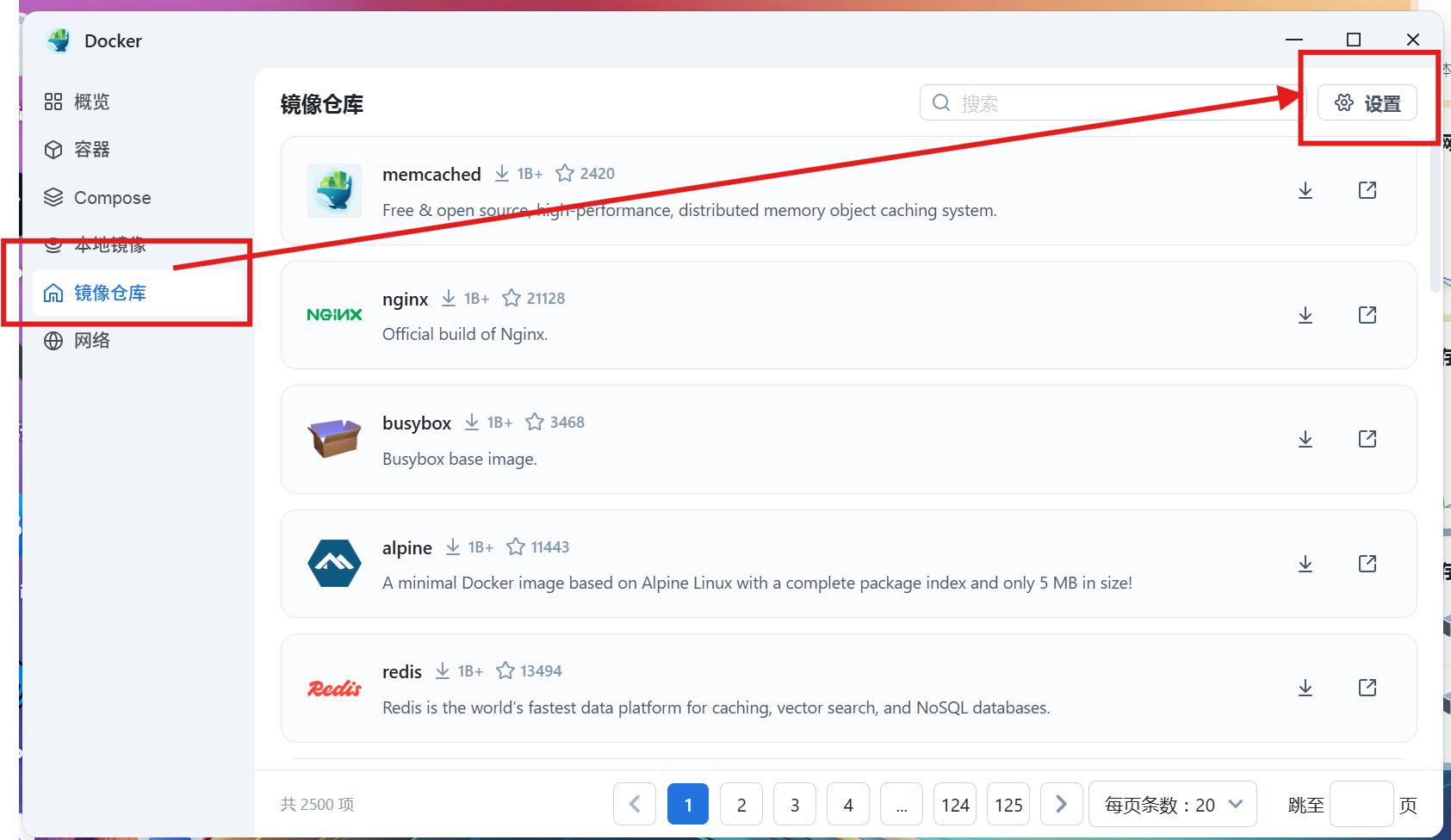This screenshot has width=1451, height=840.
Task: Open memcached details in external link
Action: pos(1367,190)
